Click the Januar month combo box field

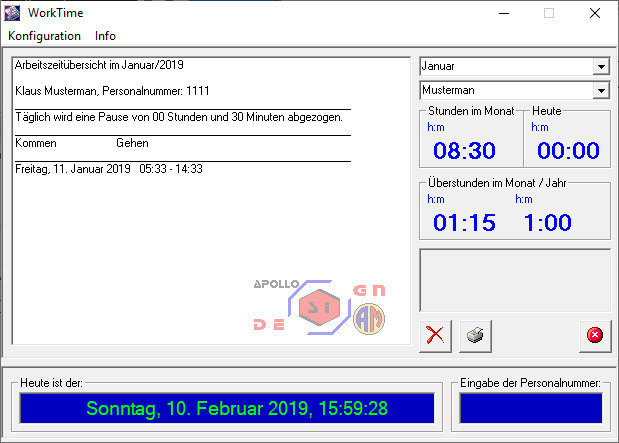[x=514, y=66]
